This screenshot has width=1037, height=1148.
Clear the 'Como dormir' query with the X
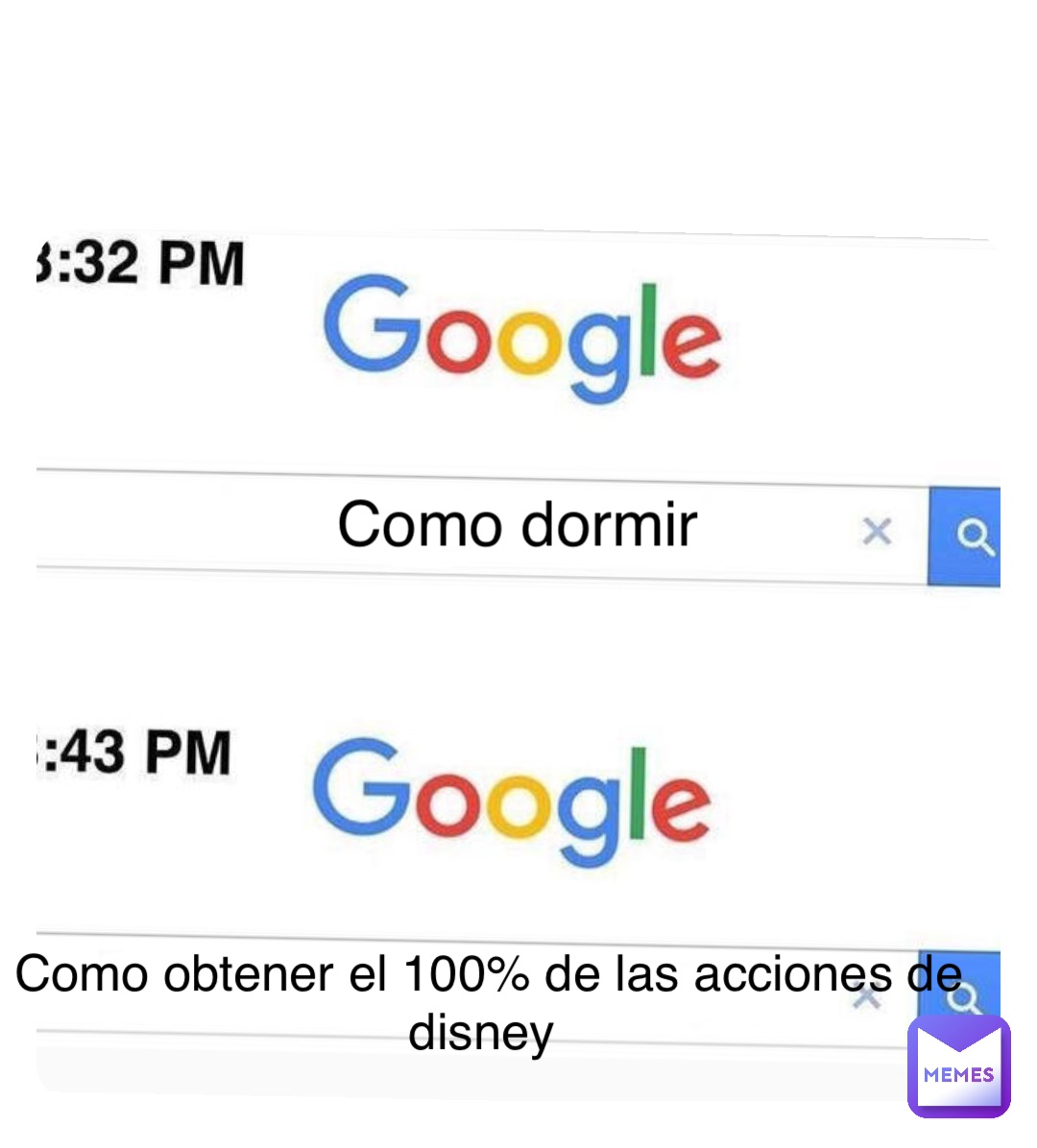877,532
